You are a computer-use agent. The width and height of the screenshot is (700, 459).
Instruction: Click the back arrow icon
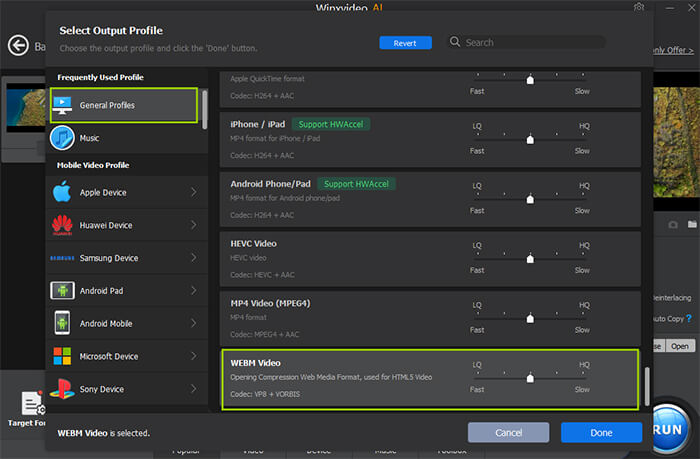coord(18,46)
